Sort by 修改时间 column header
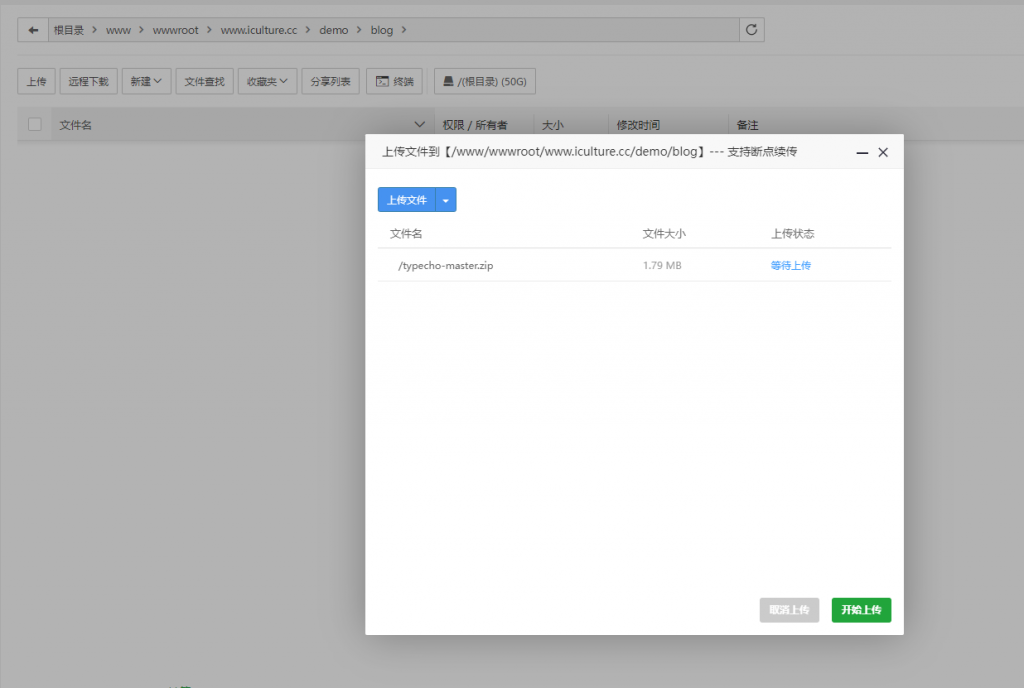 [x=638, y=125]
